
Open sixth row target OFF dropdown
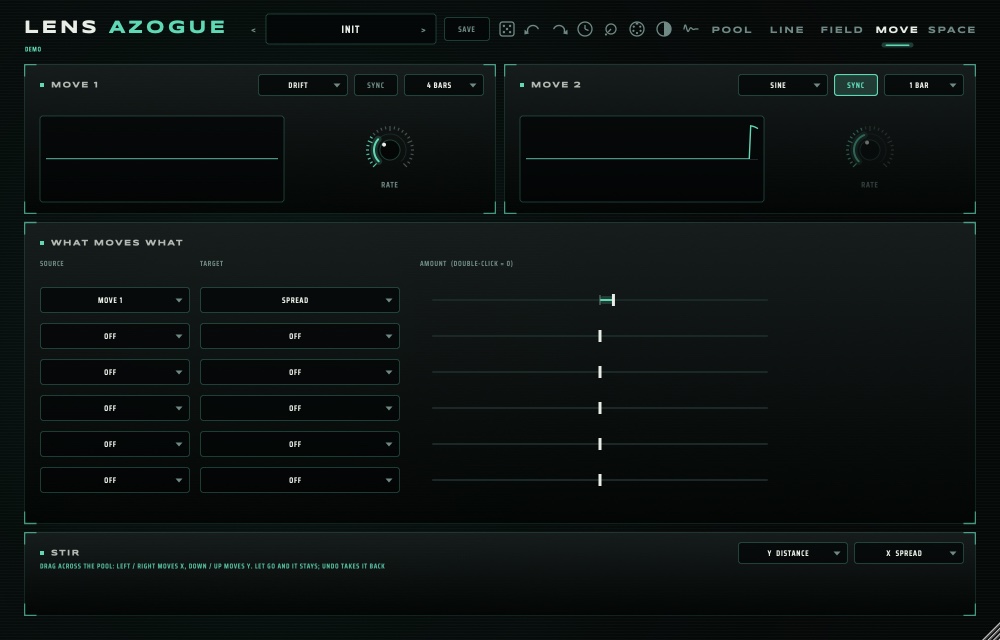coord(300,480)
